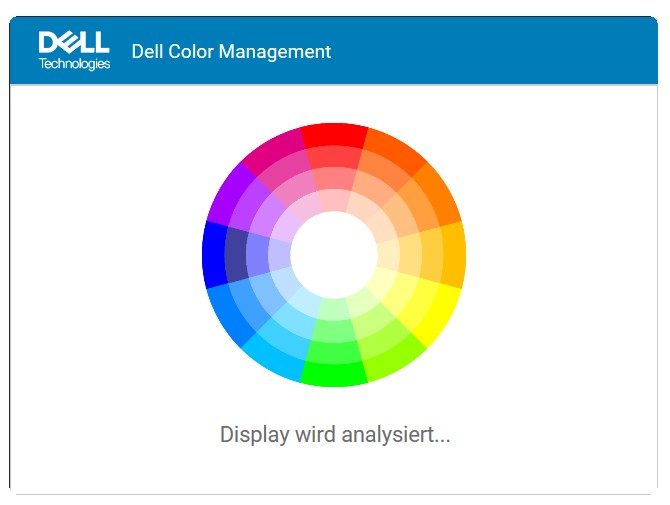Image resolution: width=670 pixels, height=505 pixels.
Task: Click the blue header bar
Action: (334, 50)
